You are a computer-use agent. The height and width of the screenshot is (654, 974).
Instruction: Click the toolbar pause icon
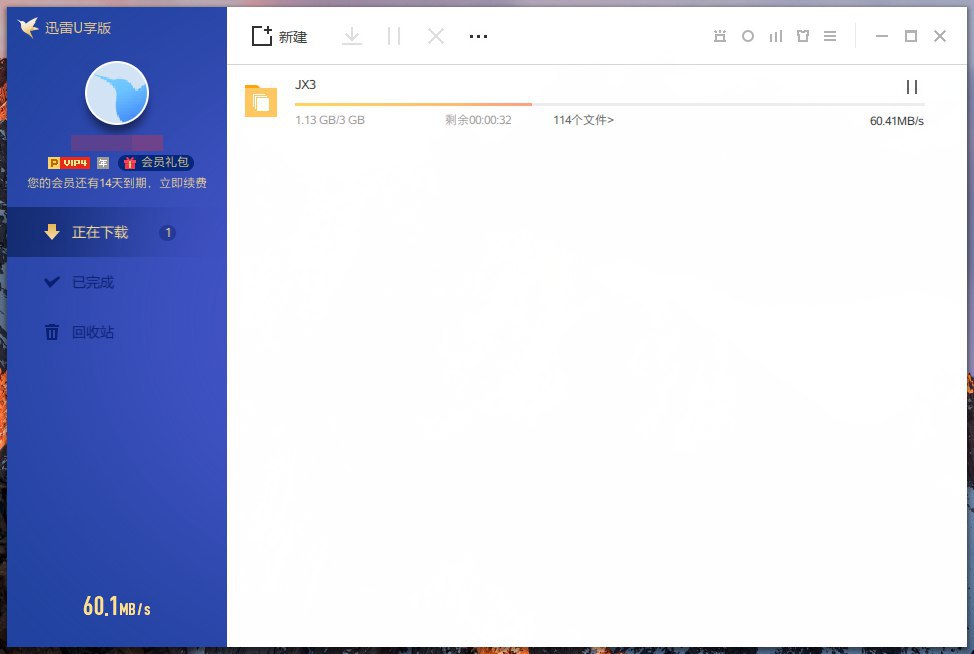click(x=394, y=36)
